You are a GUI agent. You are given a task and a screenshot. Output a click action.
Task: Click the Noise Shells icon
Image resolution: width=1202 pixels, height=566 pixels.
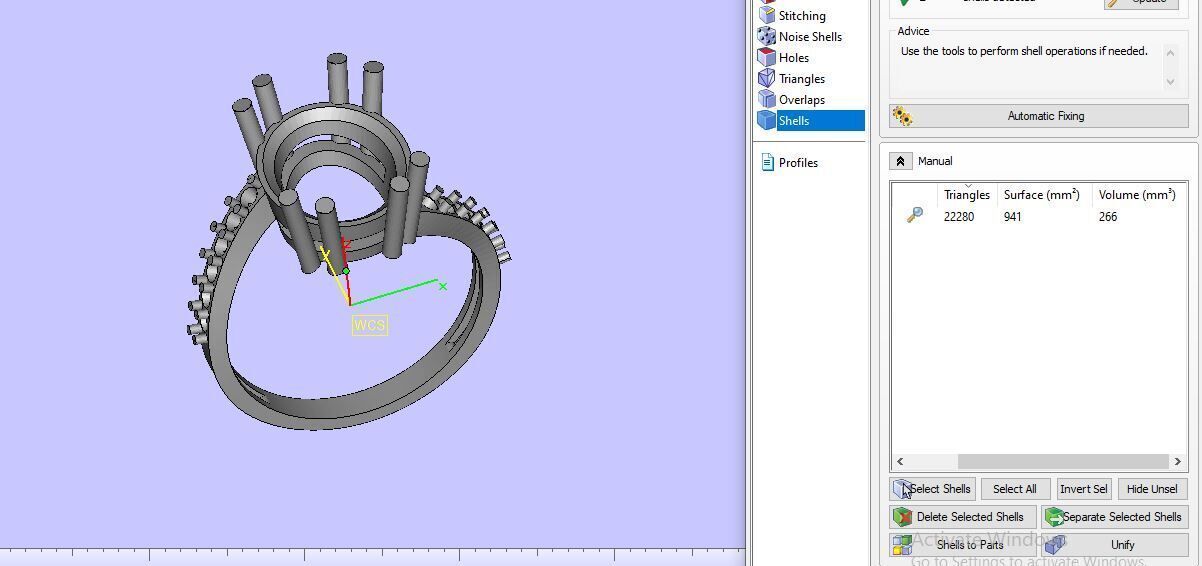tap(766, 36)
